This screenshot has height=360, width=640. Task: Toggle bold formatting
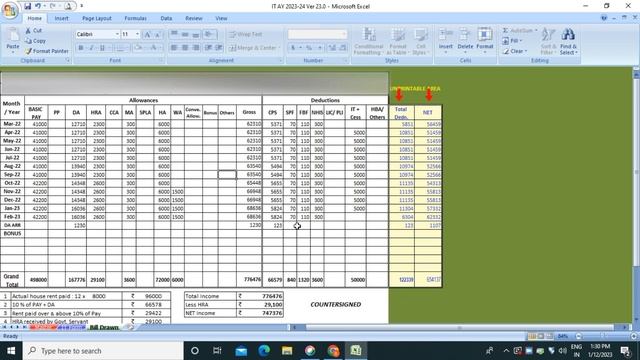[x=81, y=48]
